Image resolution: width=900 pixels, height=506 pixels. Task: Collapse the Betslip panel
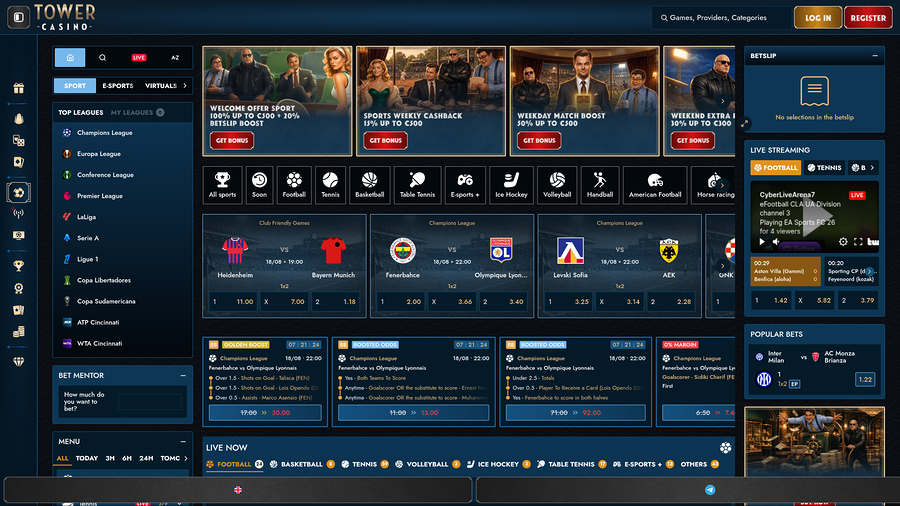click(875, 56)
